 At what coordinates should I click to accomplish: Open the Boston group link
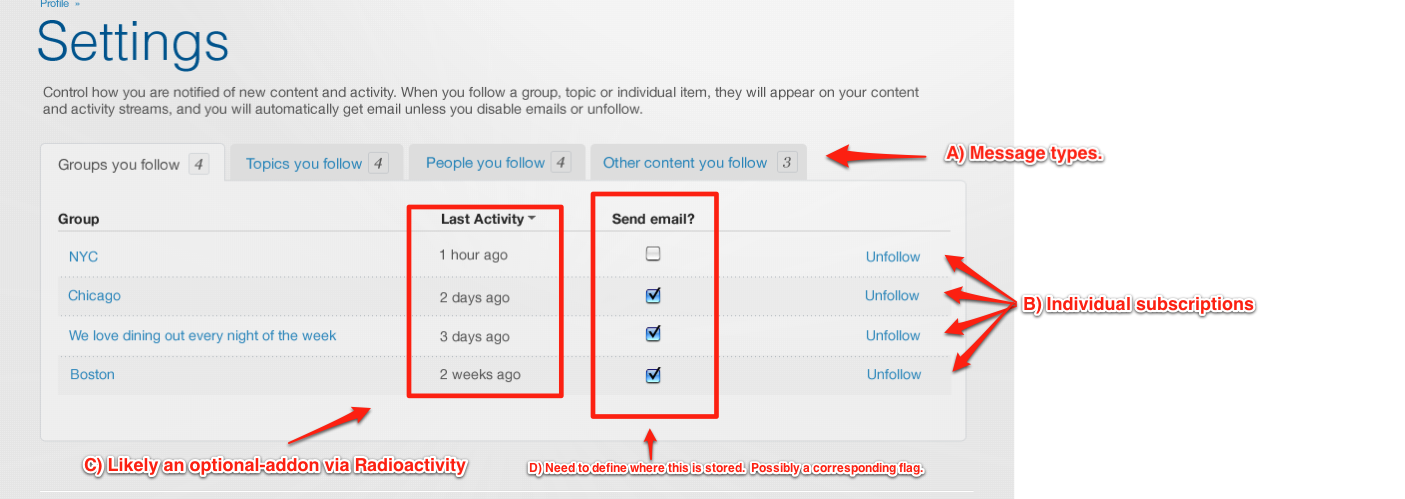92,375
